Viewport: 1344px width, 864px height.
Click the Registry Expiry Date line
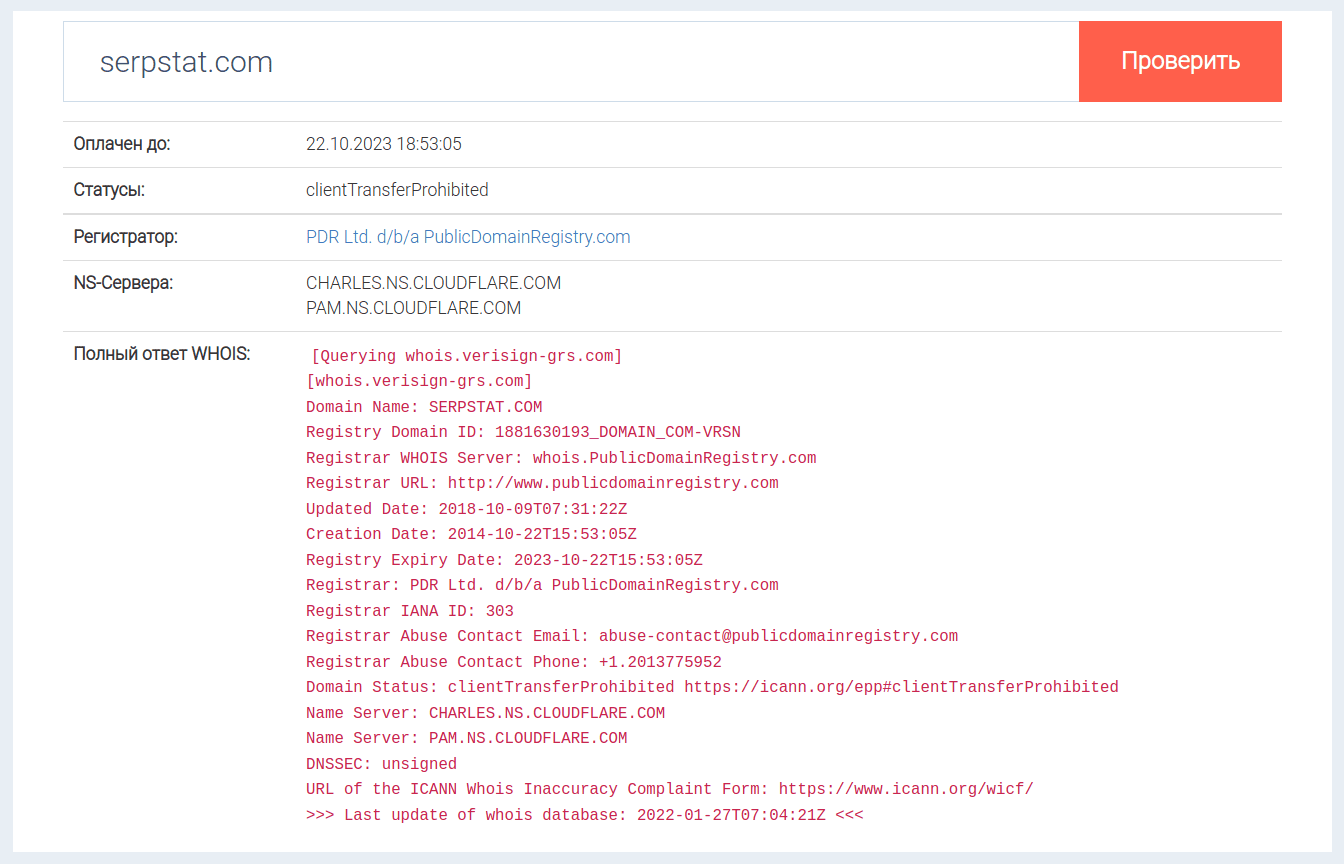click(x=504, y=560)
